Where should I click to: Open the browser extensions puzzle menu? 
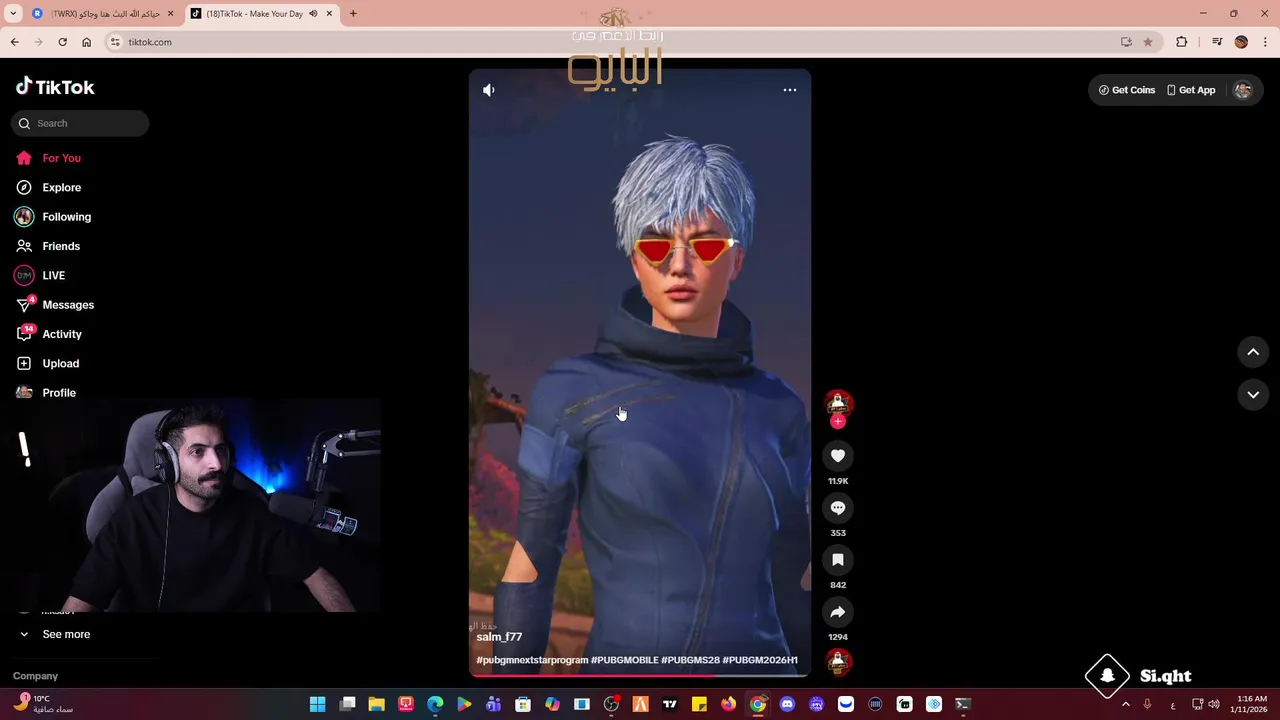[1182, 42]
